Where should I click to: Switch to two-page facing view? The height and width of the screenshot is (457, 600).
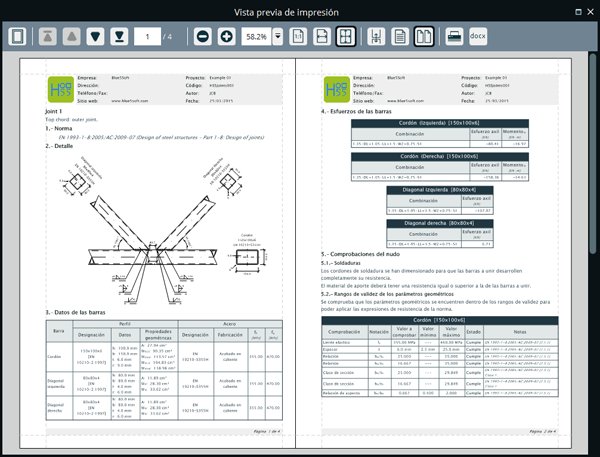point(424,36)
